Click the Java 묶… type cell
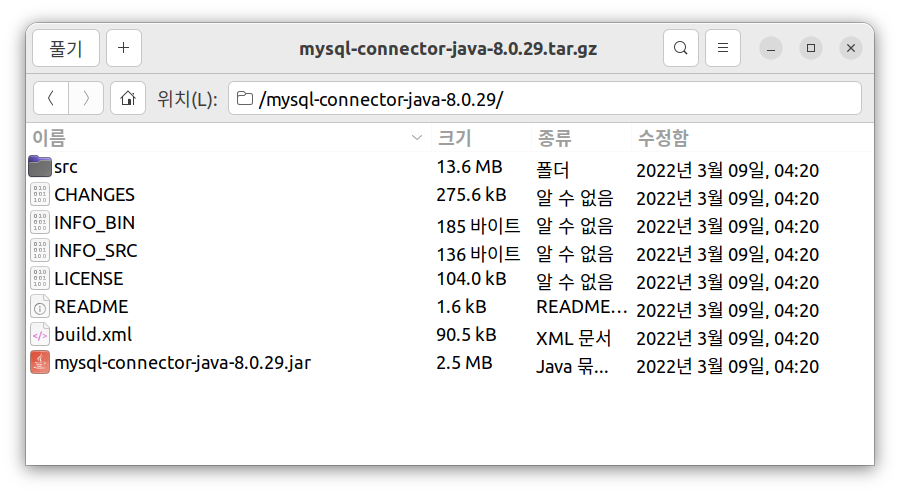The height and width of the screenshot is (494, 900). coord(572,366)
